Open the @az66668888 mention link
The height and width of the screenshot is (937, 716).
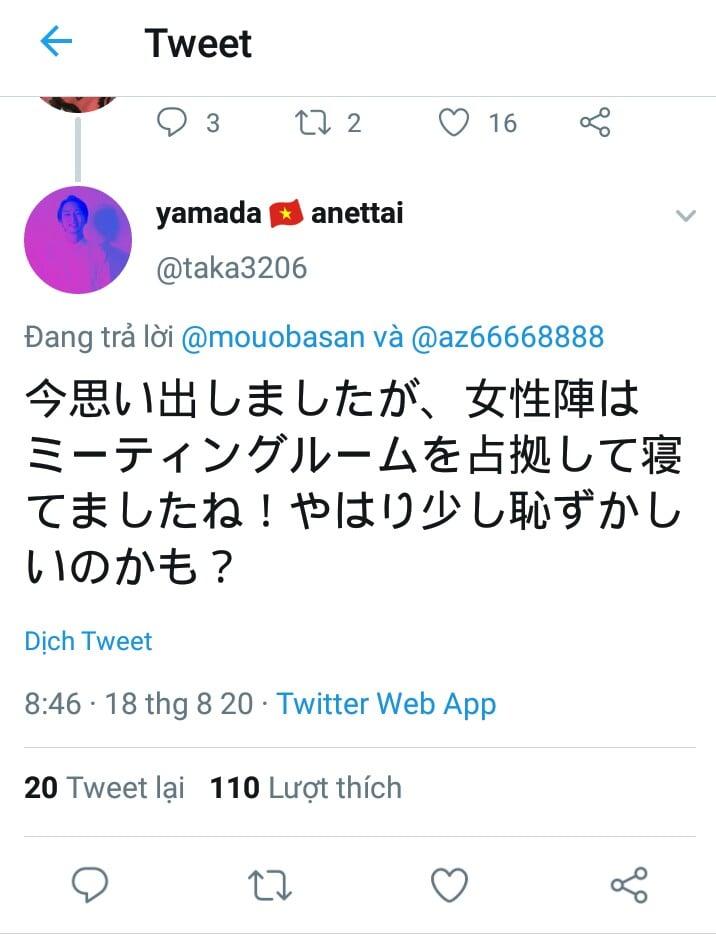(x=508, y=337)
